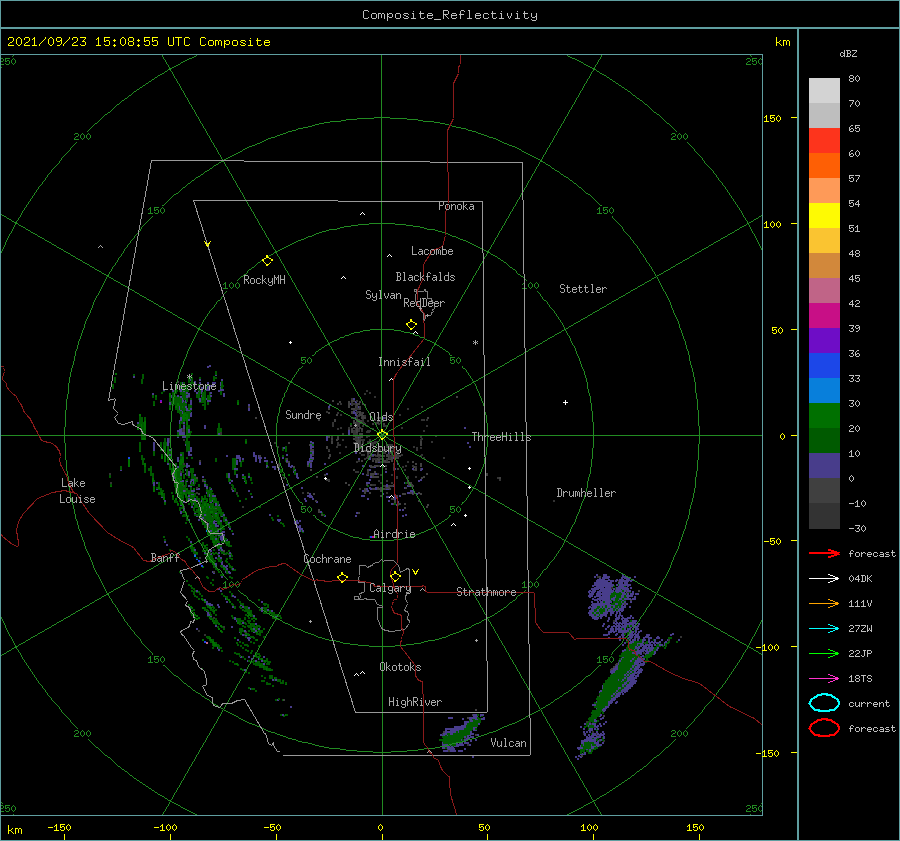Click the asterisk marker above Limestone
Screen dimensions: 900x841
click(x=189, y=377)
